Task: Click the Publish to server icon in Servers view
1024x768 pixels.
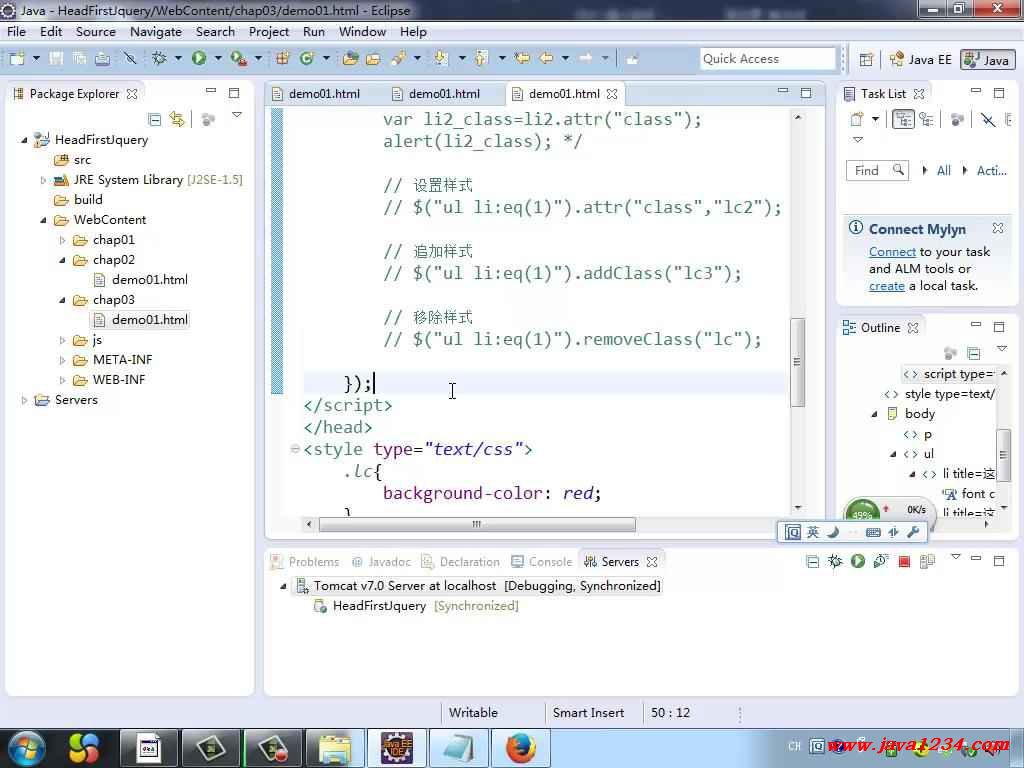Action: [927, 561]
